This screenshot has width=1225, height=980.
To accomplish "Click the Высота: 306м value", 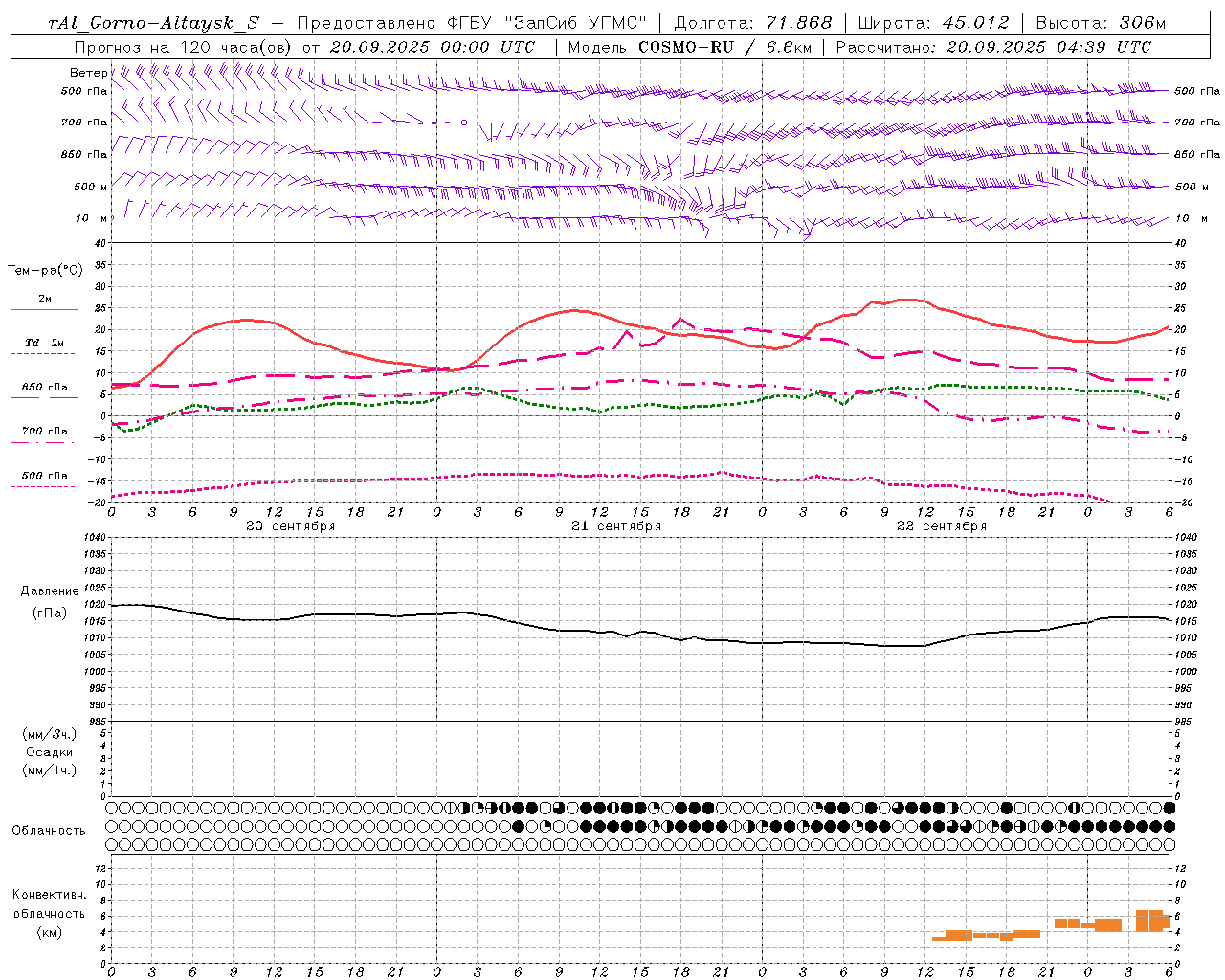I will (1102, 23).
